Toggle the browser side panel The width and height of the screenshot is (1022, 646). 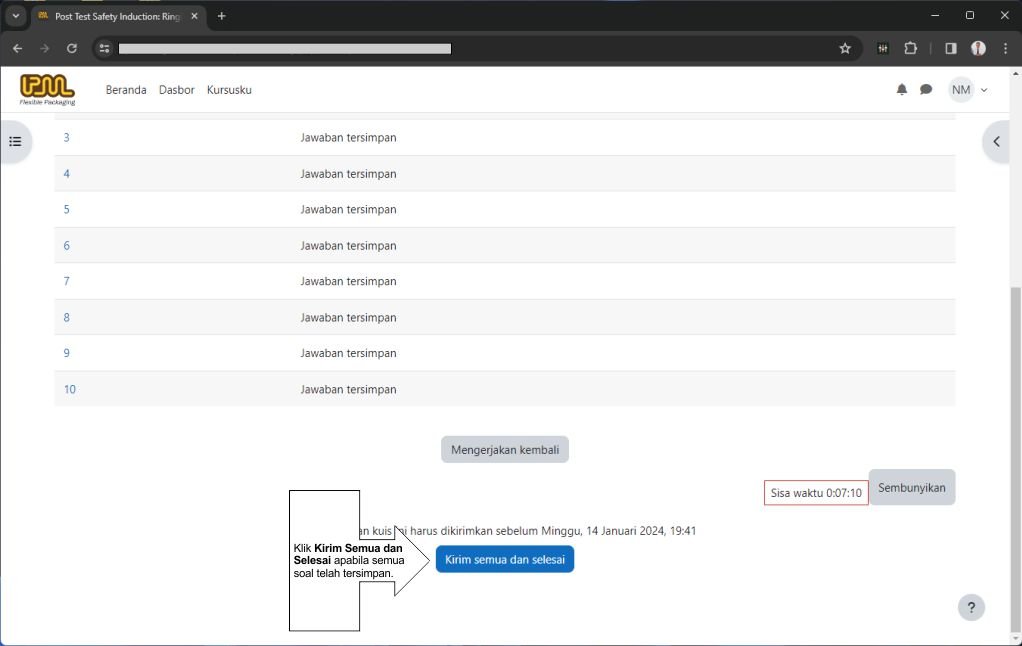click(x=951, y=48)
